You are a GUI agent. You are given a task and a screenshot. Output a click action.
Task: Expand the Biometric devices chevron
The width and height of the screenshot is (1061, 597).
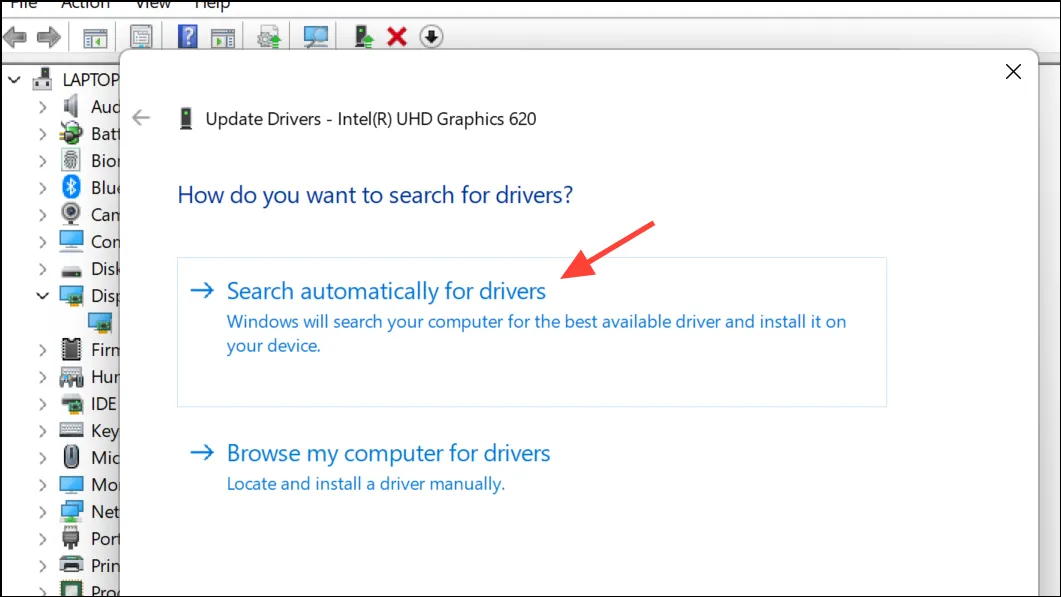(42, 161)
